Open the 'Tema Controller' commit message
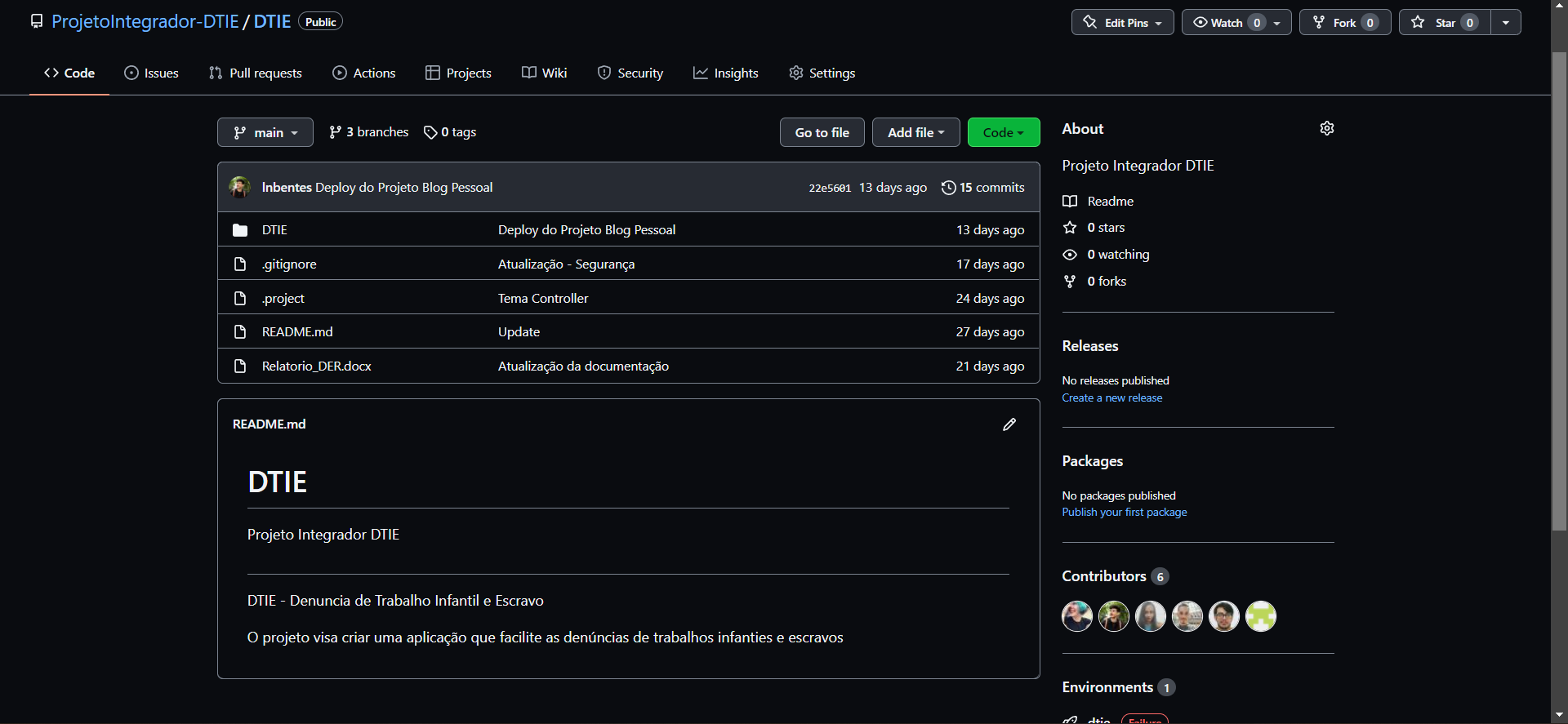1568x724 pixels. pyautogui.click(x=543, y=299)
